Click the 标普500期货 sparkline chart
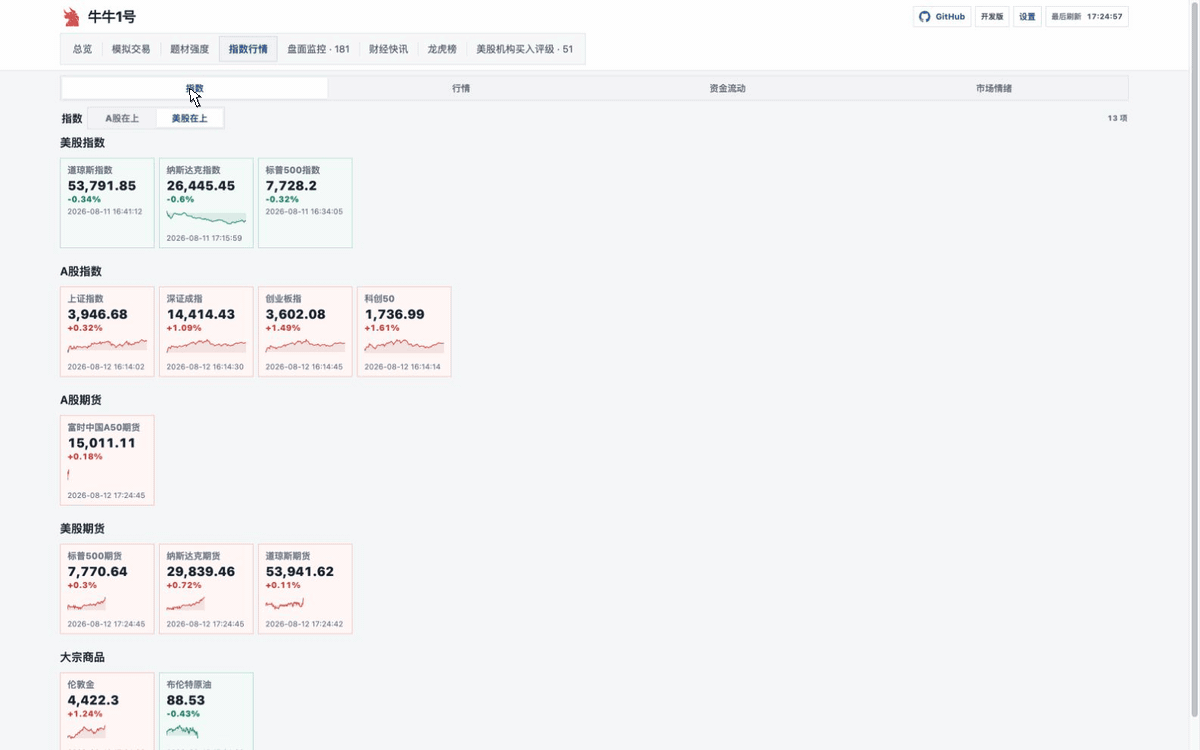The image size is (1200, 750). click(87, 603)
